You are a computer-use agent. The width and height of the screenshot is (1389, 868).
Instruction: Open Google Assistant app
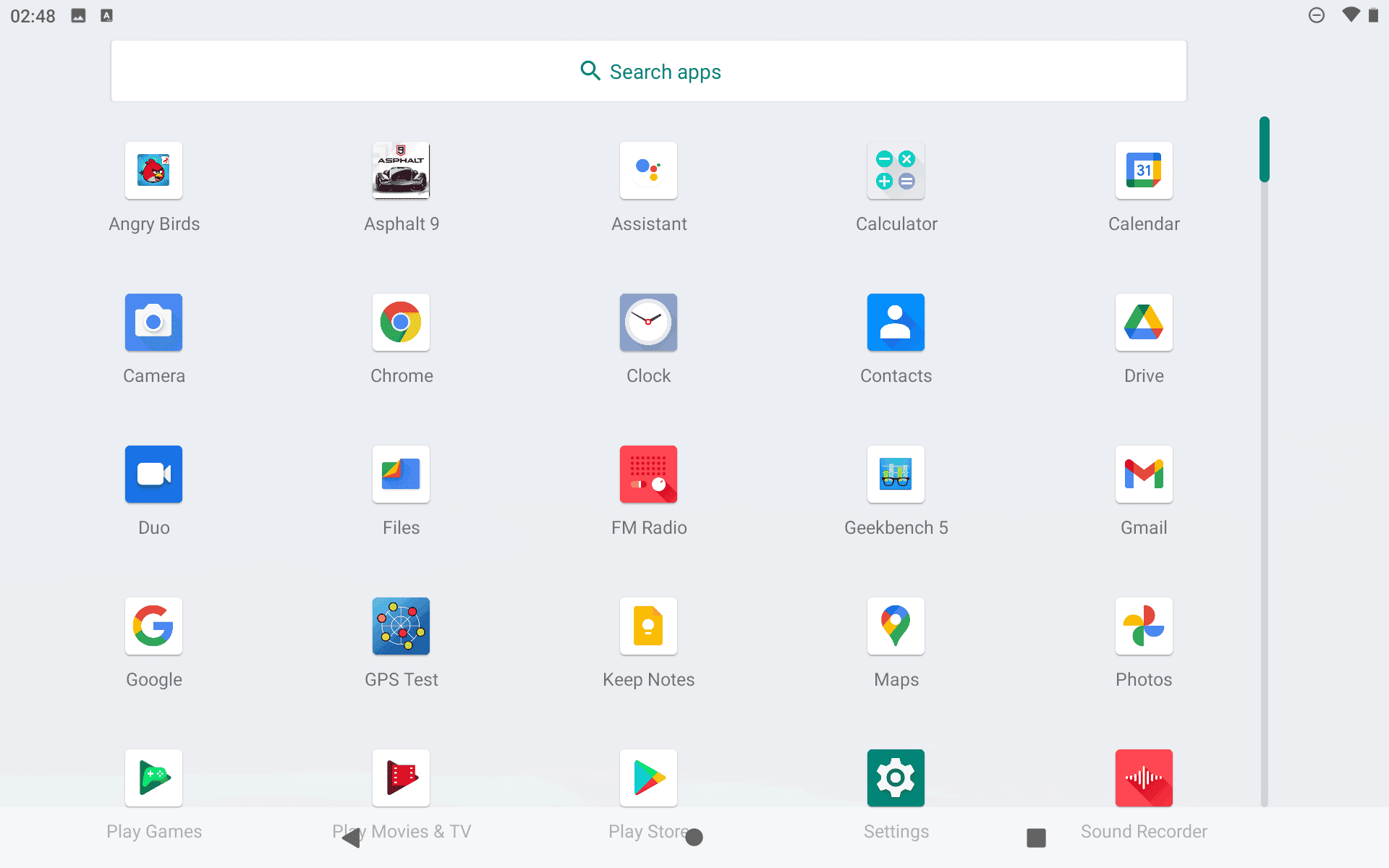[x=648, y=171]
